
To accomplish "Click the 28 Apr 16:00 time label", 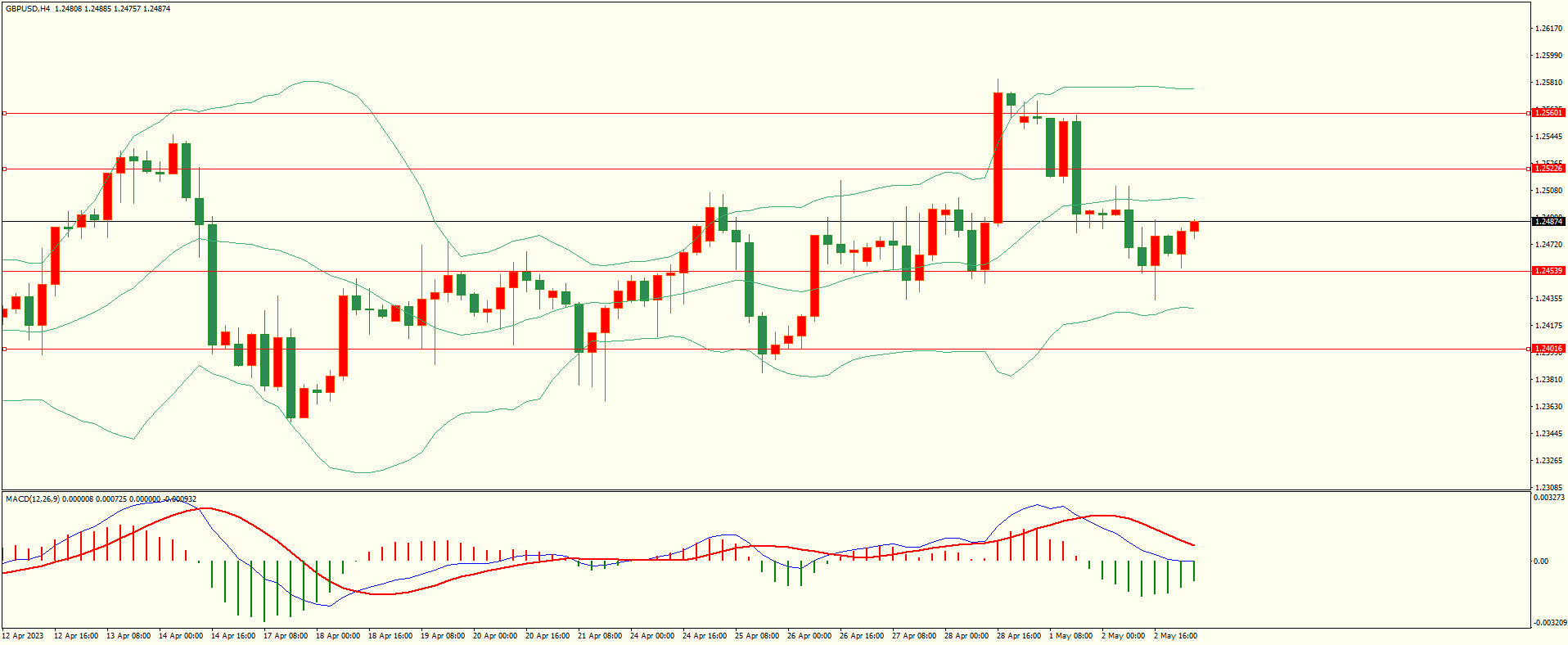I will tap(1019, 636).
